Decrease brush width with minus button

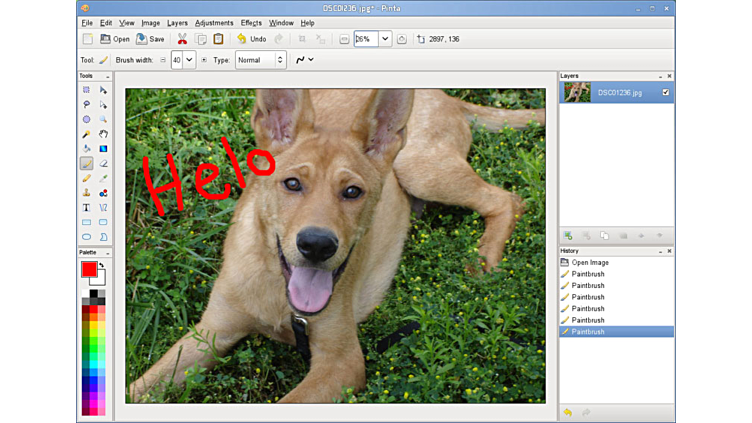[x=163, y=60]
